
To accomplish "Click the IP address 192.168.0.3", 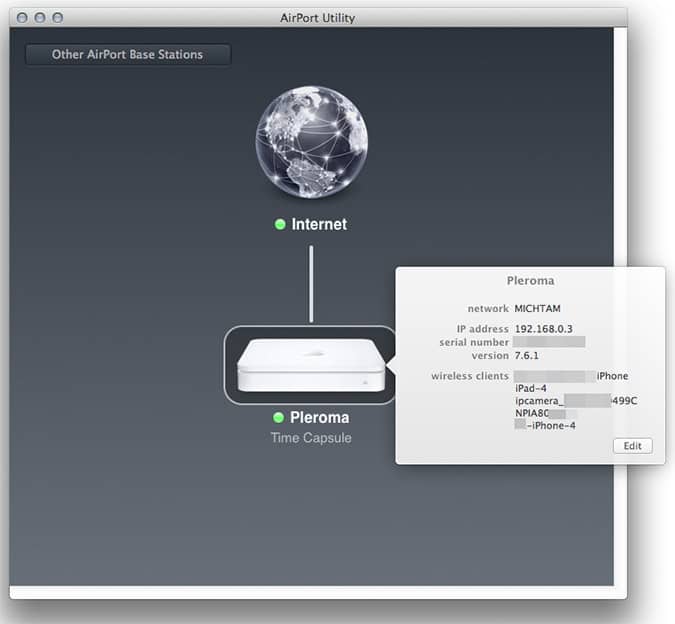I will click(x=543, y=328).
